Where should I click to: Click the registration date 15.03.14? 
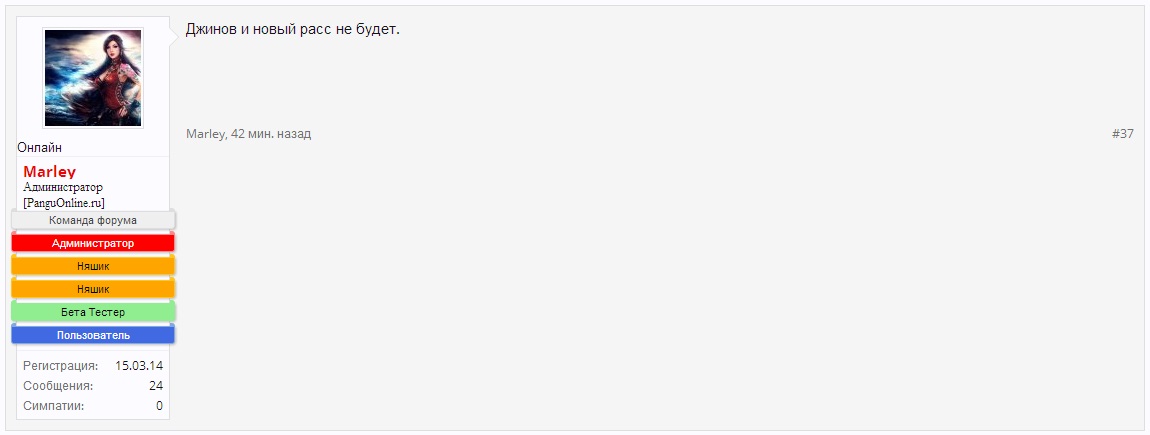click(x=139, y=365)
